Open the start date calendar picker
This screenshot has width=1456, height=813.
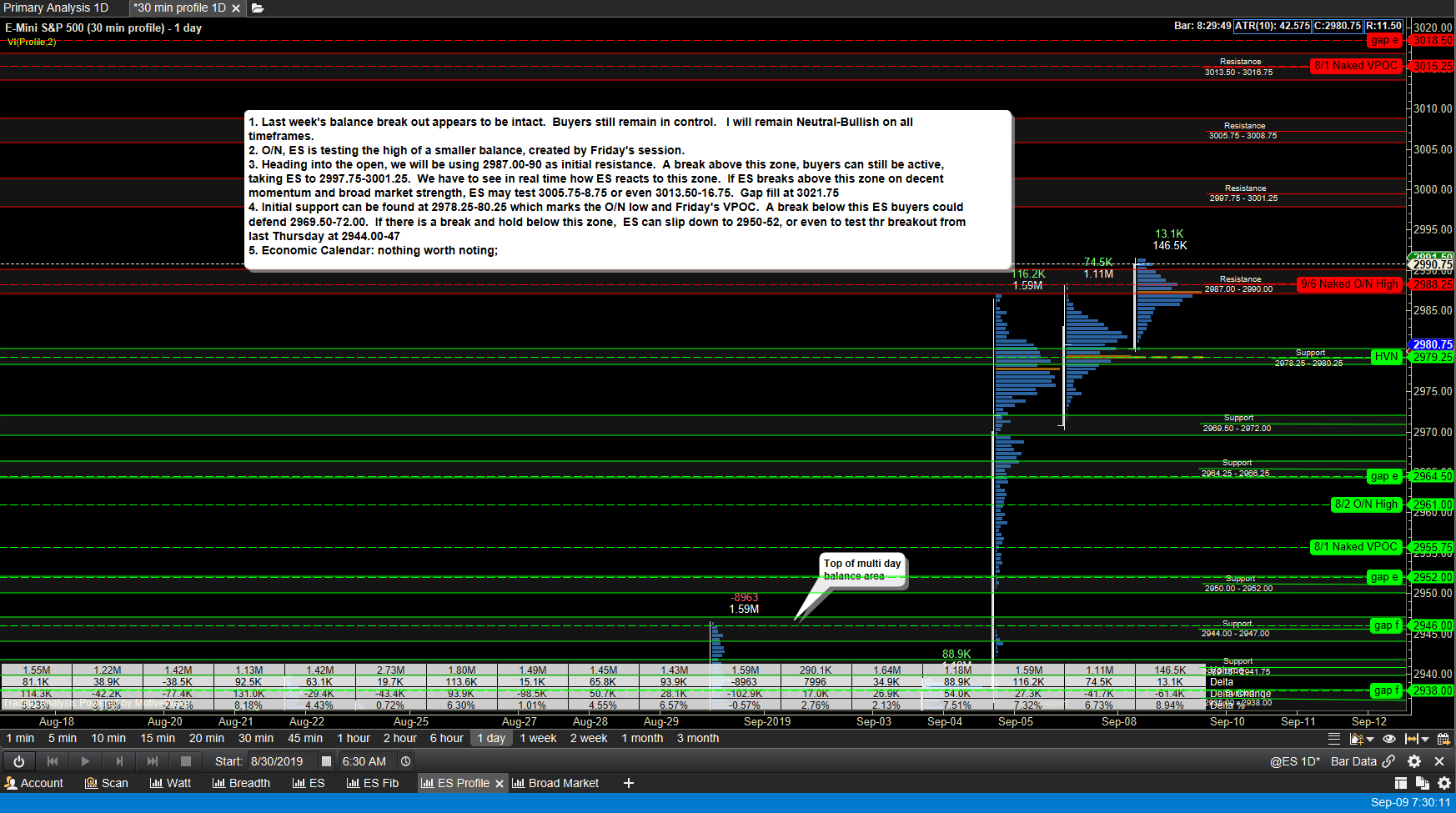pos(327,761)
